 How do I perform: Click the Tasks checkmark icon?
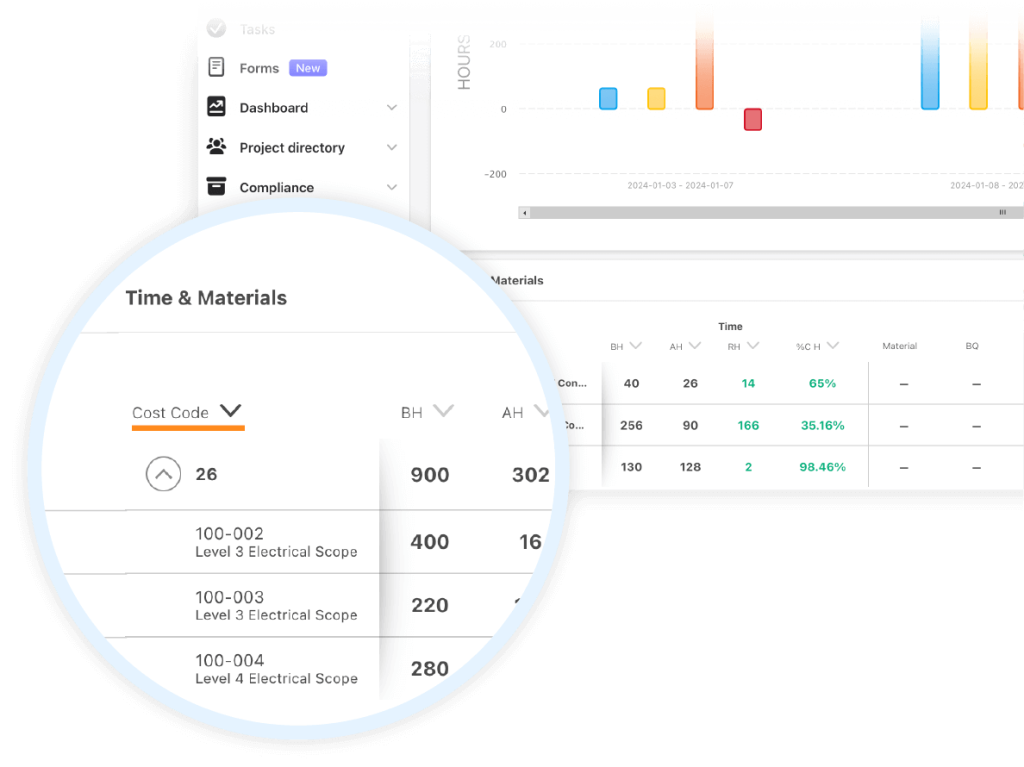pyautogui.click(x=216, y=28)
